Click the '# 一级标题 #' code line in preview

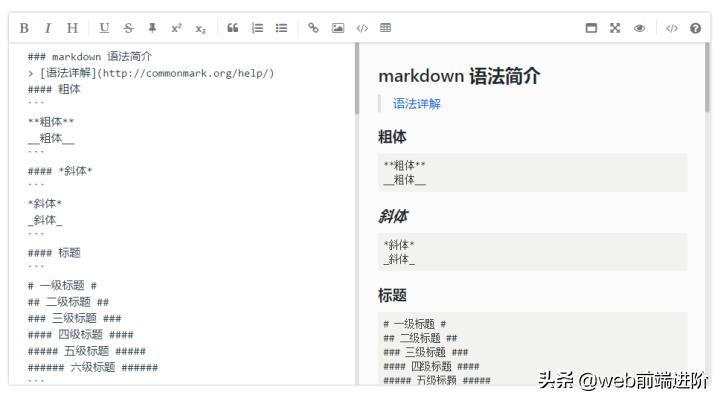(x=415, y=324)
